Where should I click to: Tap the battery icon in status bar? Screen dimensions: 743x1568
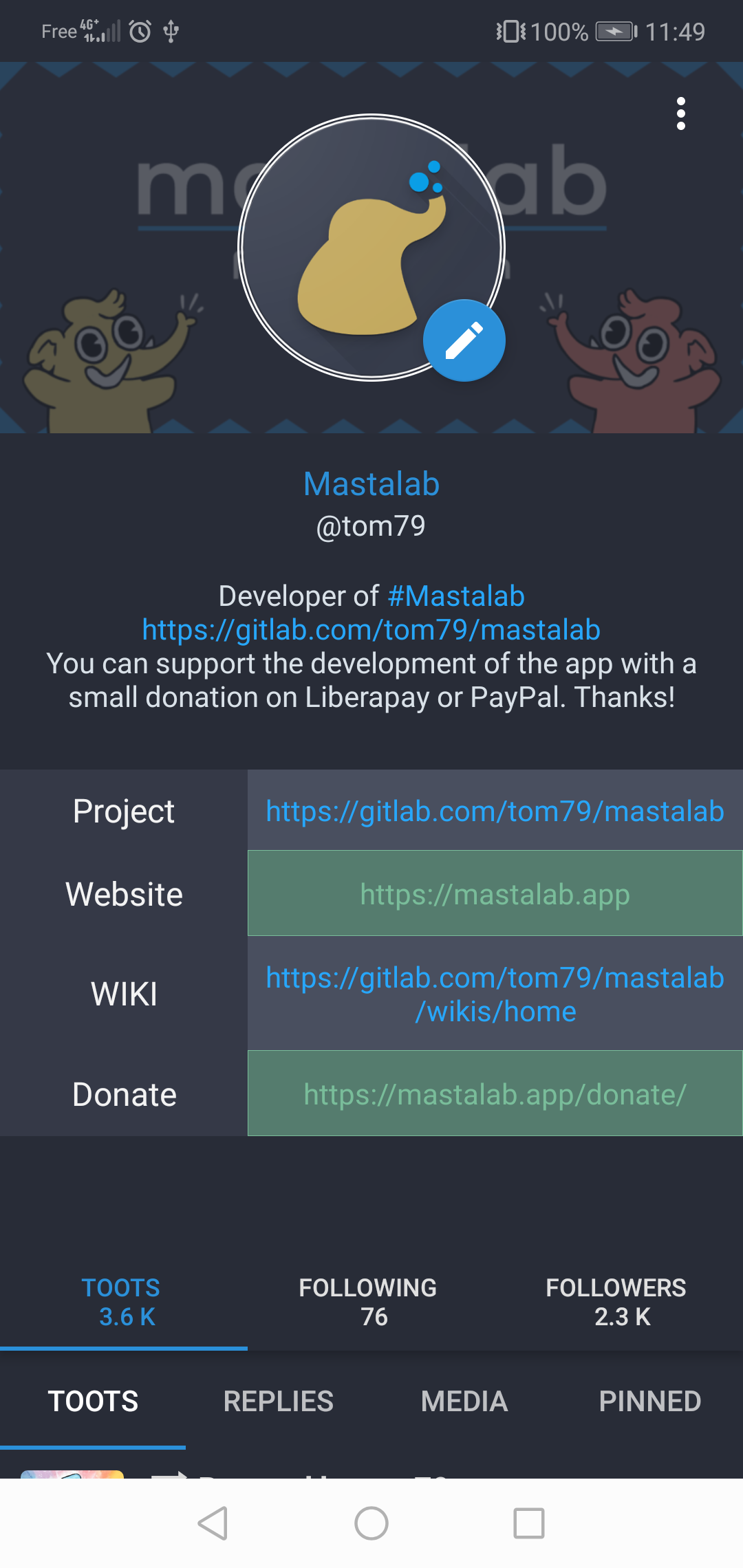[x=616, y=32]
